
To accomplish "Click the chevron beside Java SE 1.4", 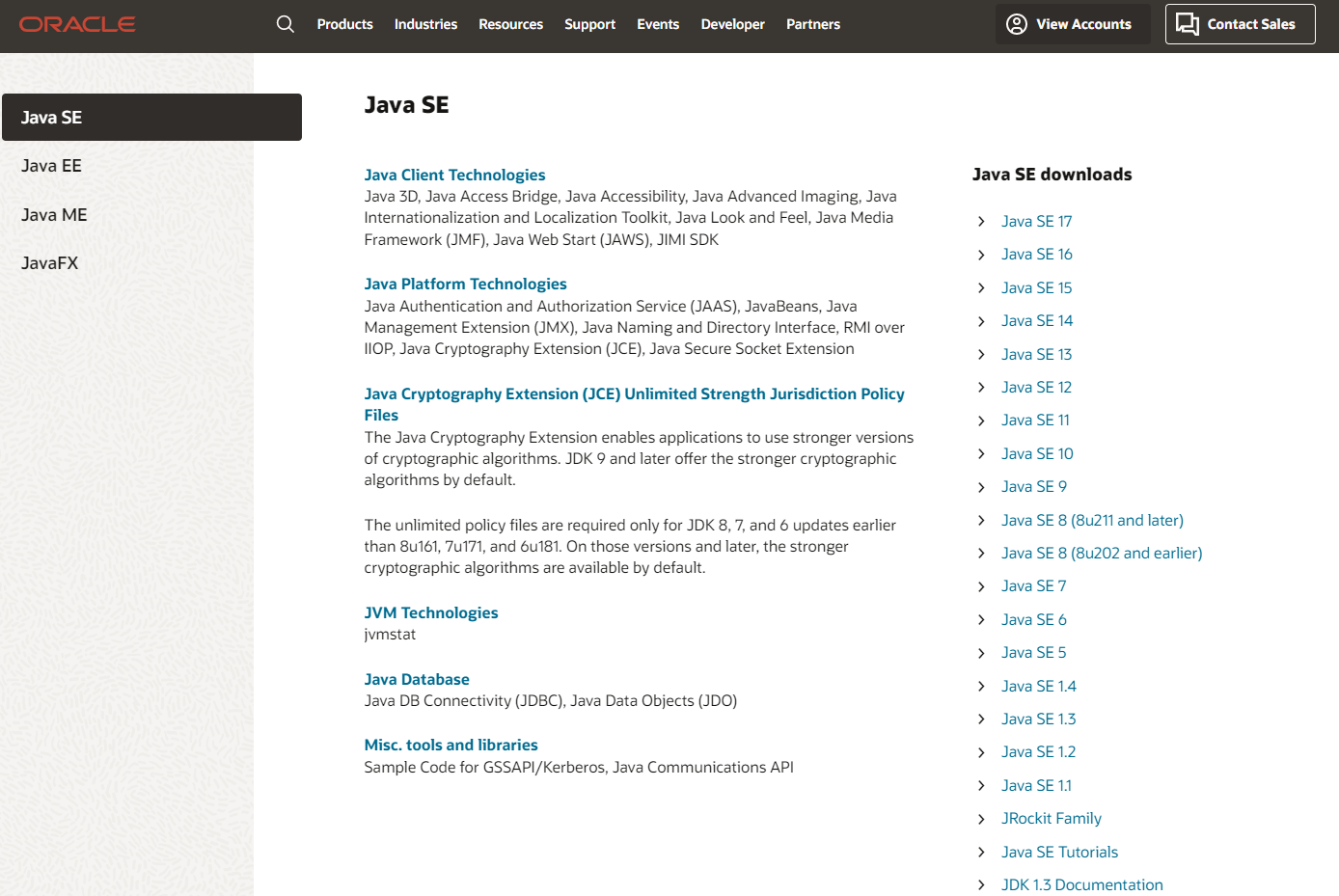I will [981, 687].
